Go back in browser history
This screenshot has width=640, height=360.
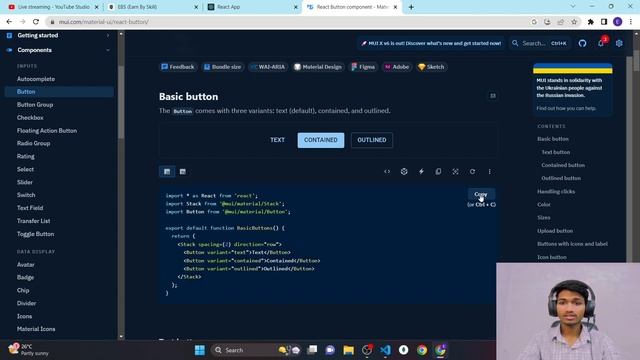pyautogui.click(x=9, y=22)
